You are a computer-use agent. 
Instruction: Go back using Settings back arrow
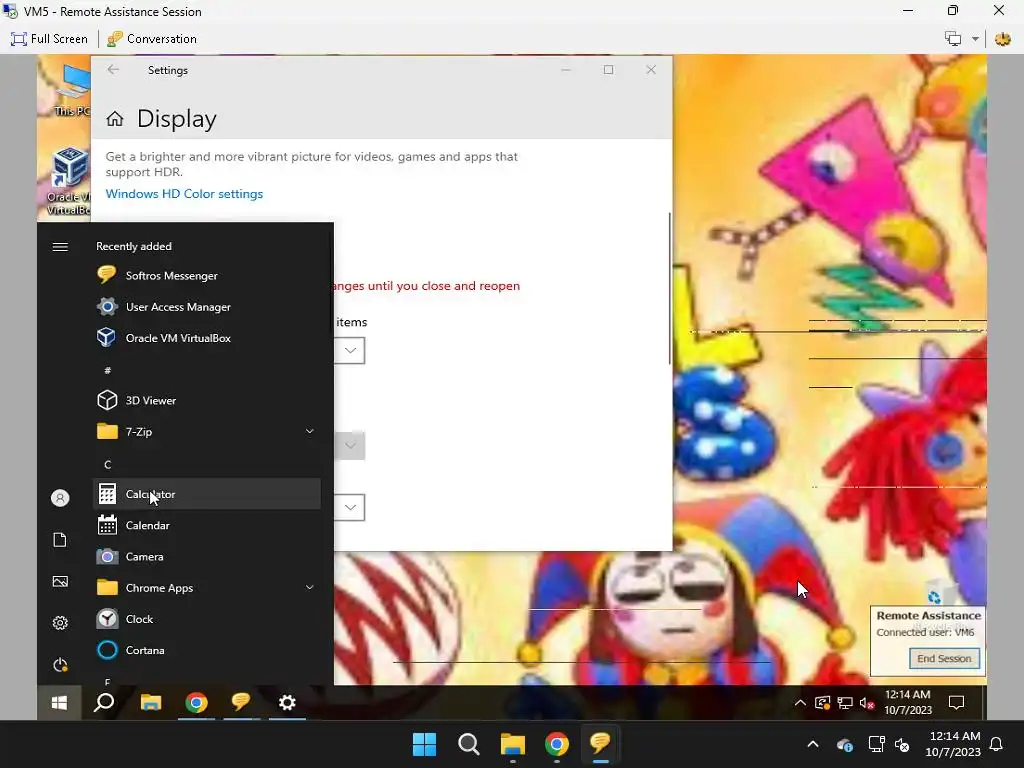pos(113,70)
